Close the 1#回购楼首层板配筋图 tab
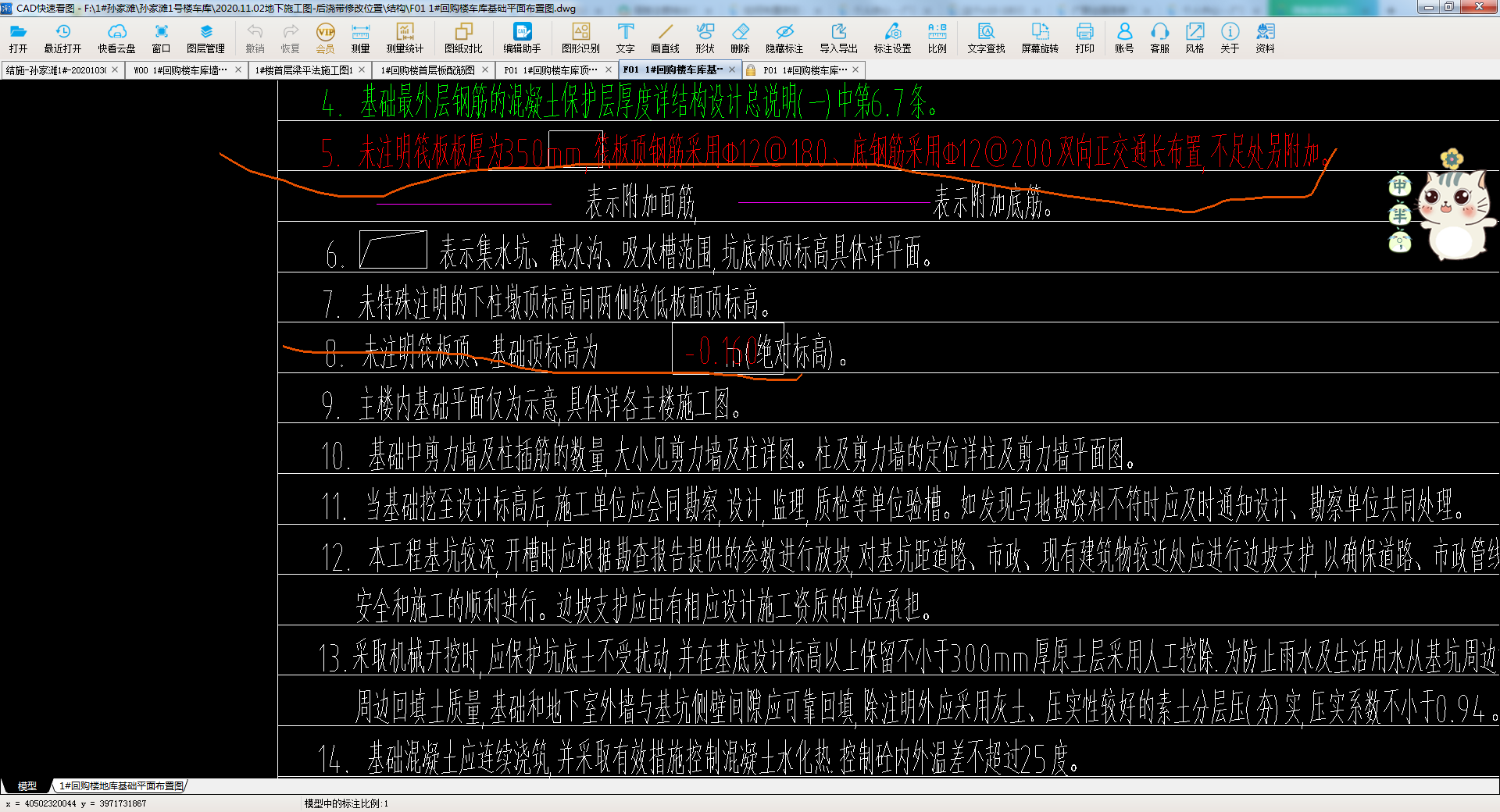Image resolution: width=1500 pixels, height=812 pixels. point(485,69)
